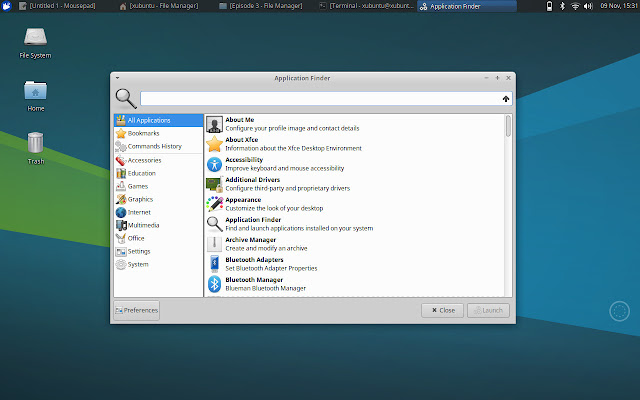
Task: Click the 'Games' category label
Action: [138, 186]
